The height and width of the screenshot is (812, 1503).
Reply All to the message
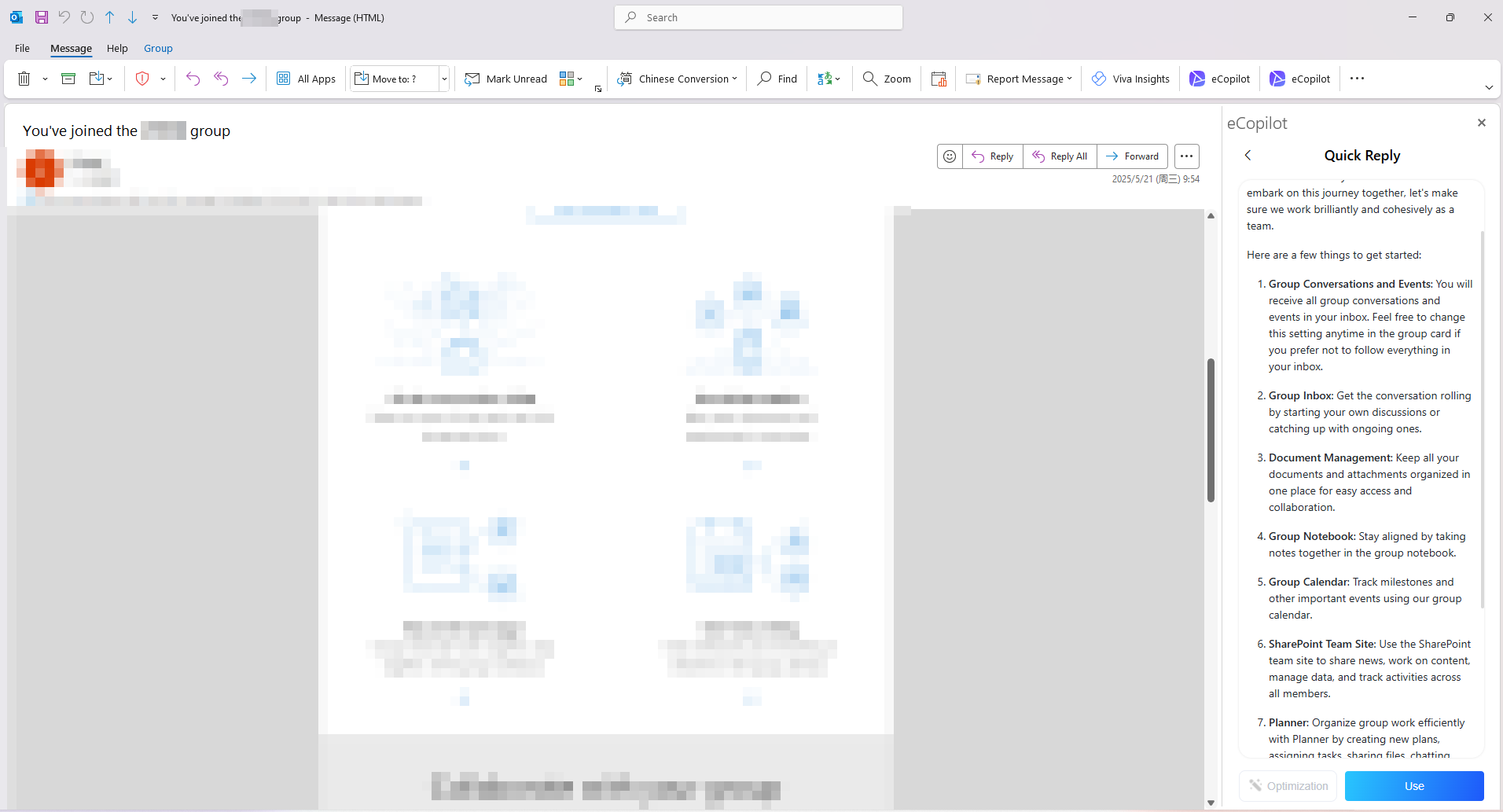click(x=1059, y=156)
